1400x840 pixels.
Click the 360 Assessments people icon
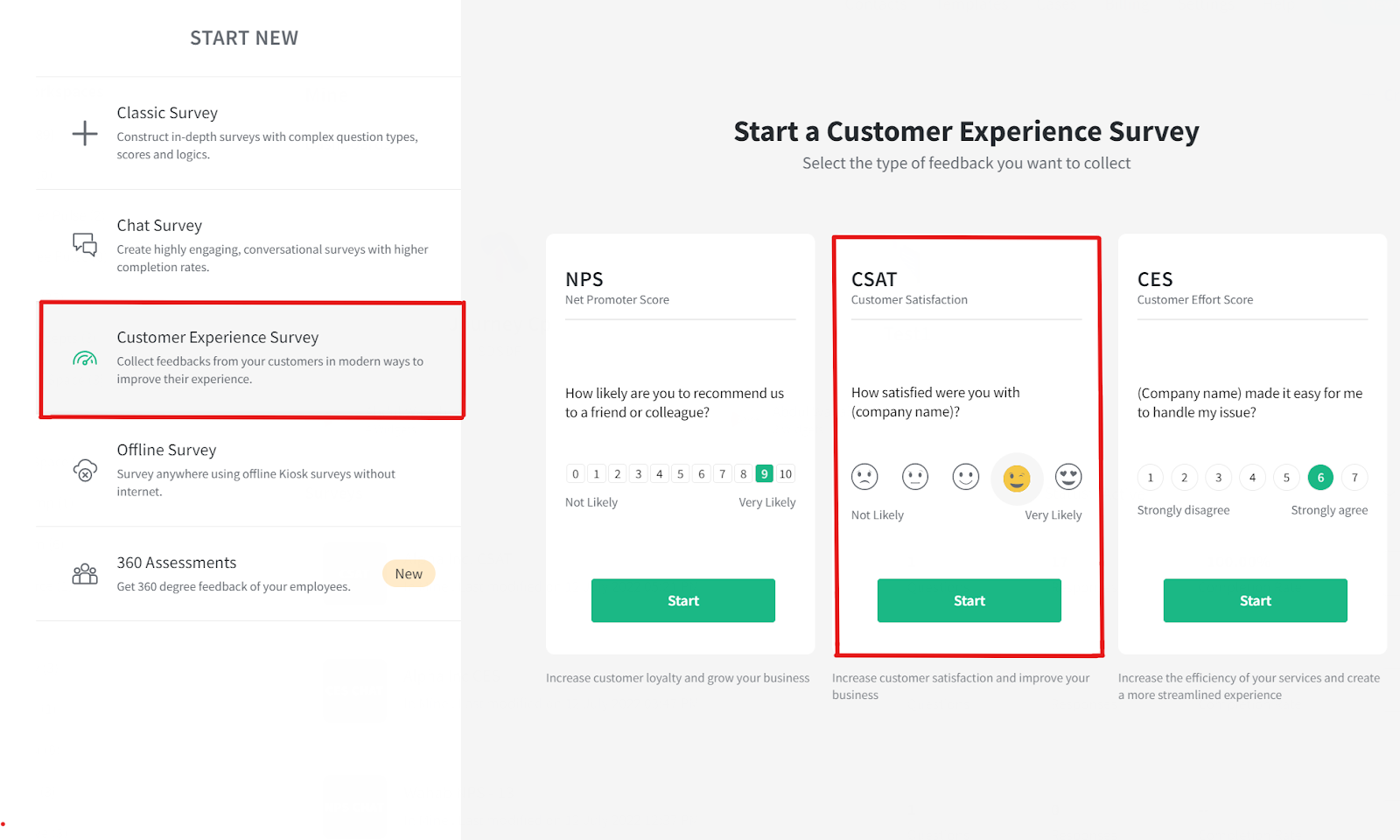(x=85, y=574)
